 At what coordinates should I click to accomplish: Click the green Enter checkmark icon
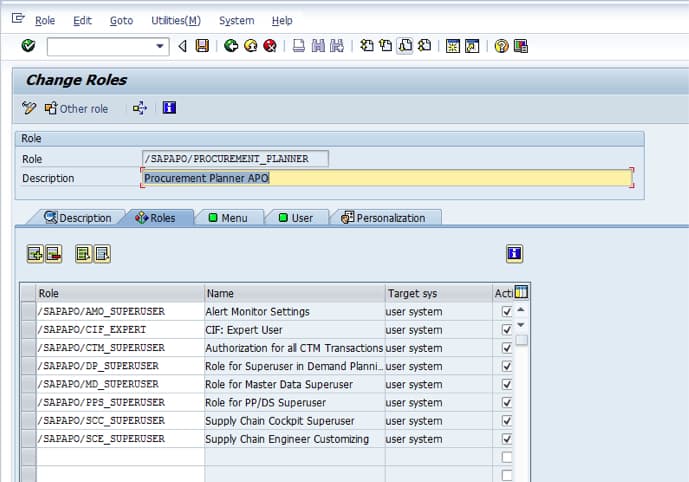pyautogui.click(x=28, y=45)
